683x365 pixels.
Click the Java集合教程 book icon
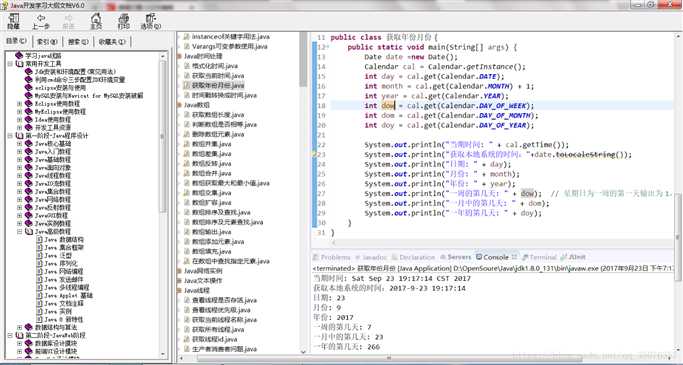point(29,191)
